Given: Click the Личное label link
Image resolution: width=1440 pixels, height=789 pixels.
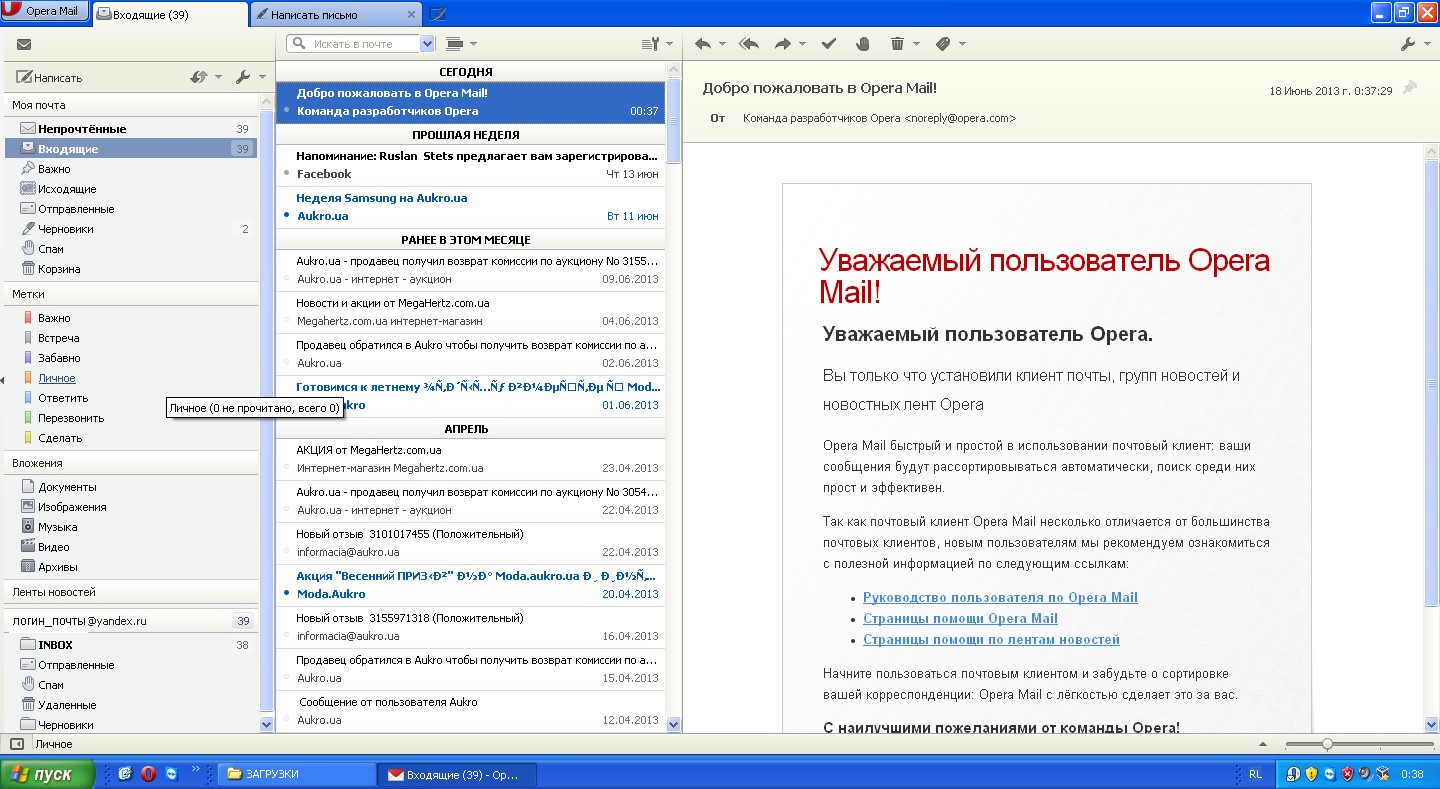Looking at the screenshot, I should tap(57, 378).
